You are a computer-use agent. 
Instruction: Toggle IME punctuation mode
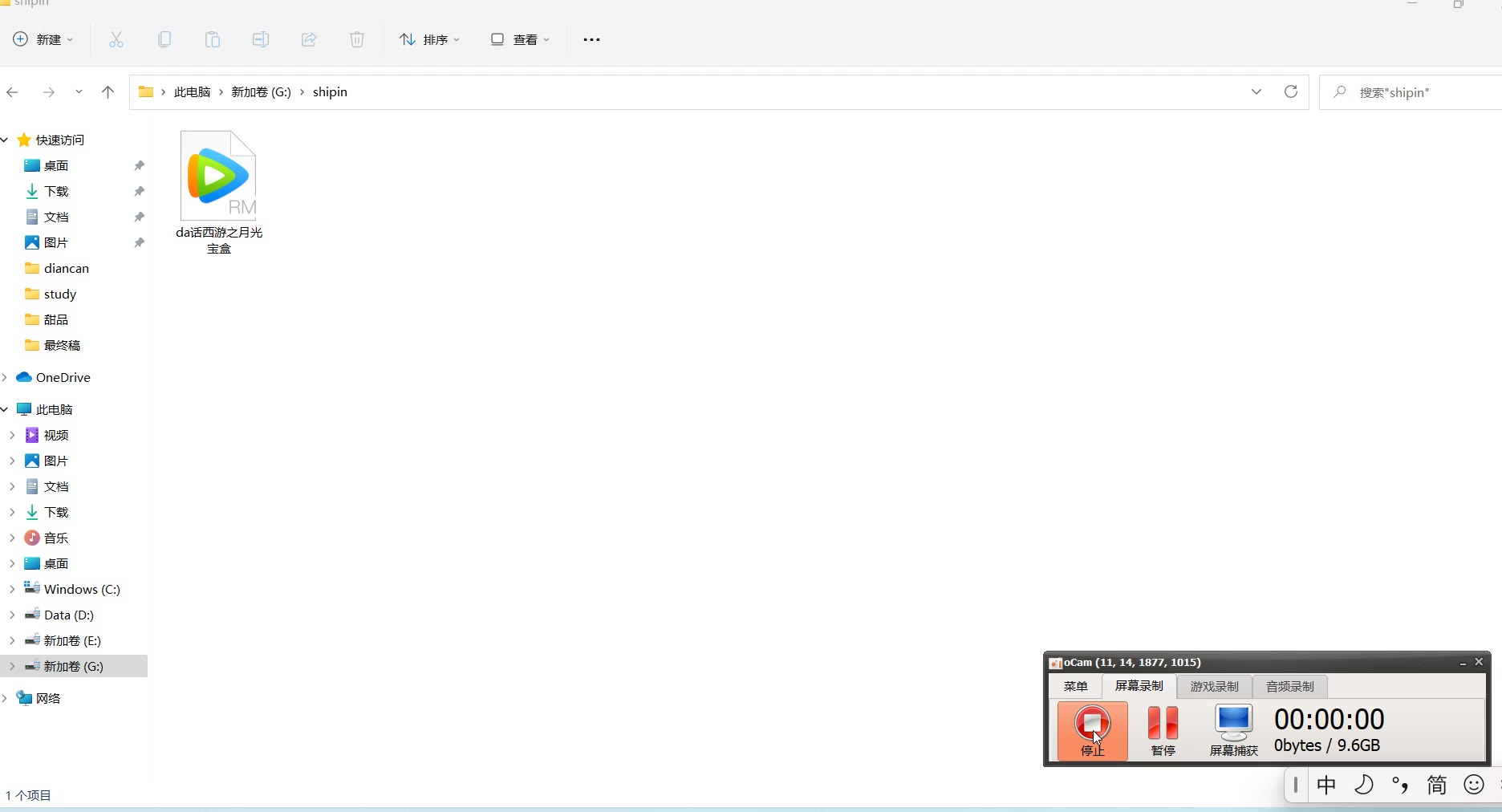[1400, 785]
